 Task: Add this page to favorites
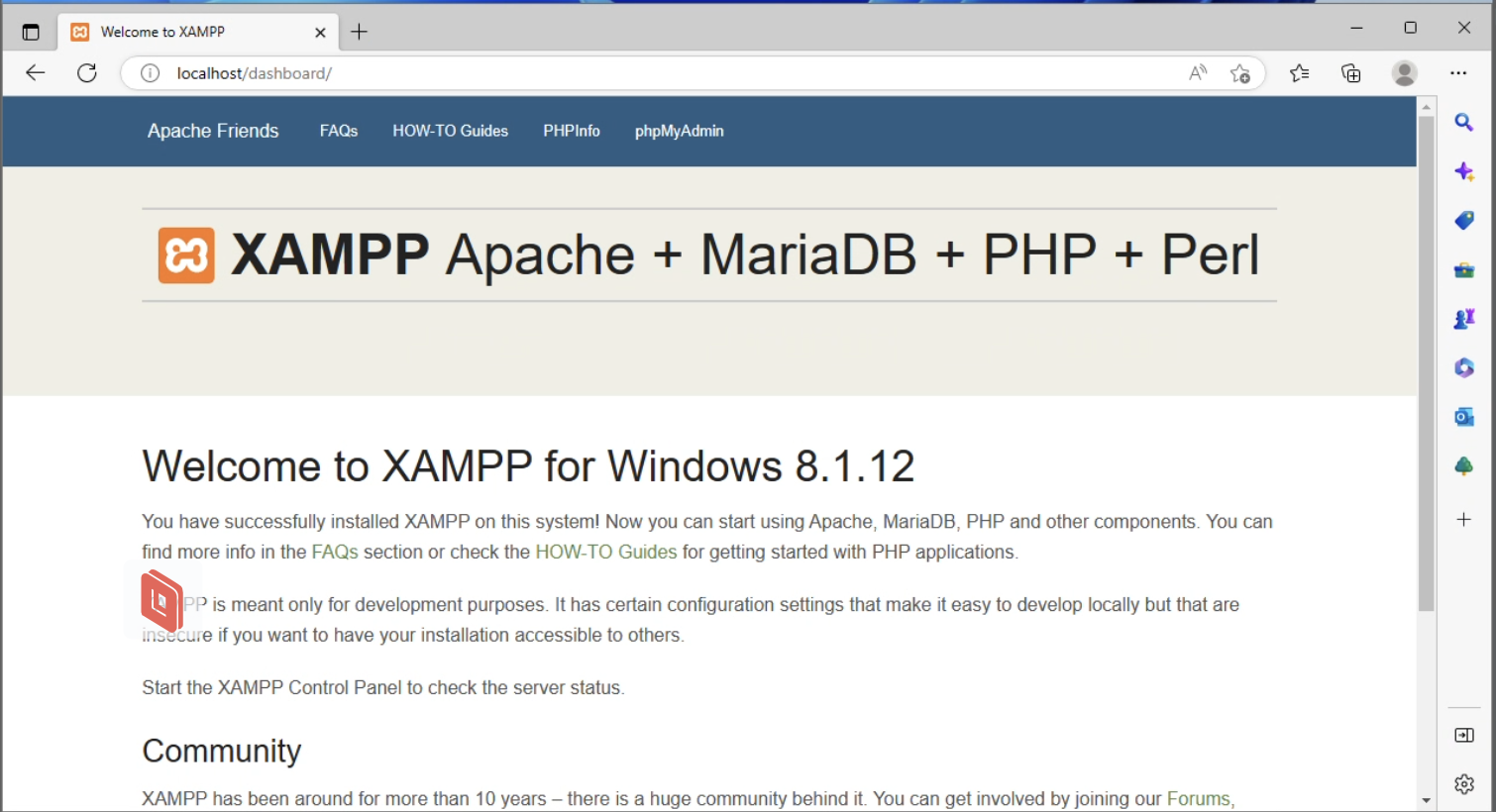point(1239,73)
